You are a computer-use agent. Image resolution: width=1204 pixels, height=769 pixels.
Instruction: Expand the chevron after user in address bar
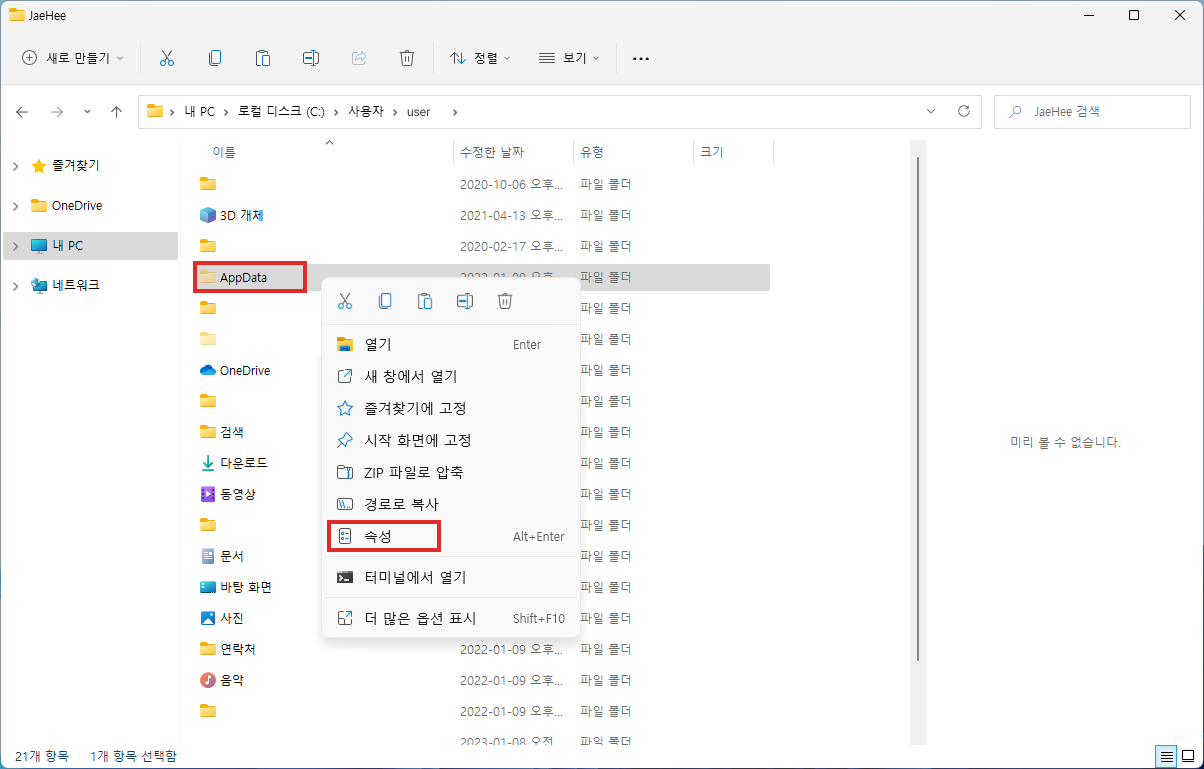click(x=455, y=112)
